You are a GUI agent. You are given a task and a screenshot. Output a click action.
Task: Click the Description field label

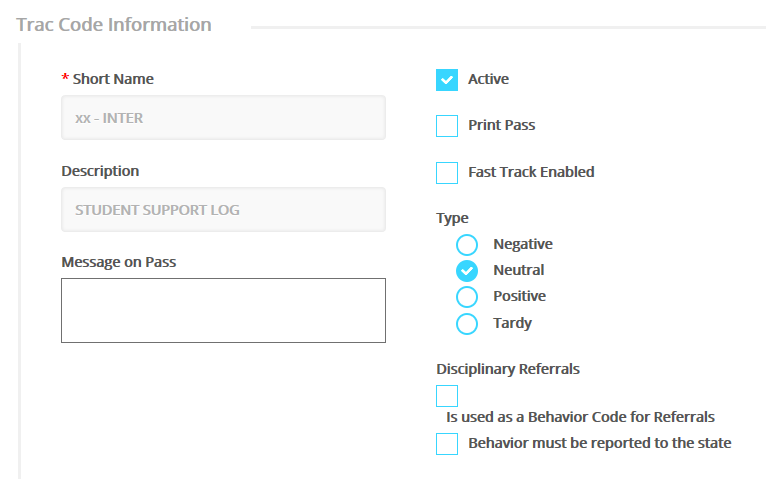100,171
